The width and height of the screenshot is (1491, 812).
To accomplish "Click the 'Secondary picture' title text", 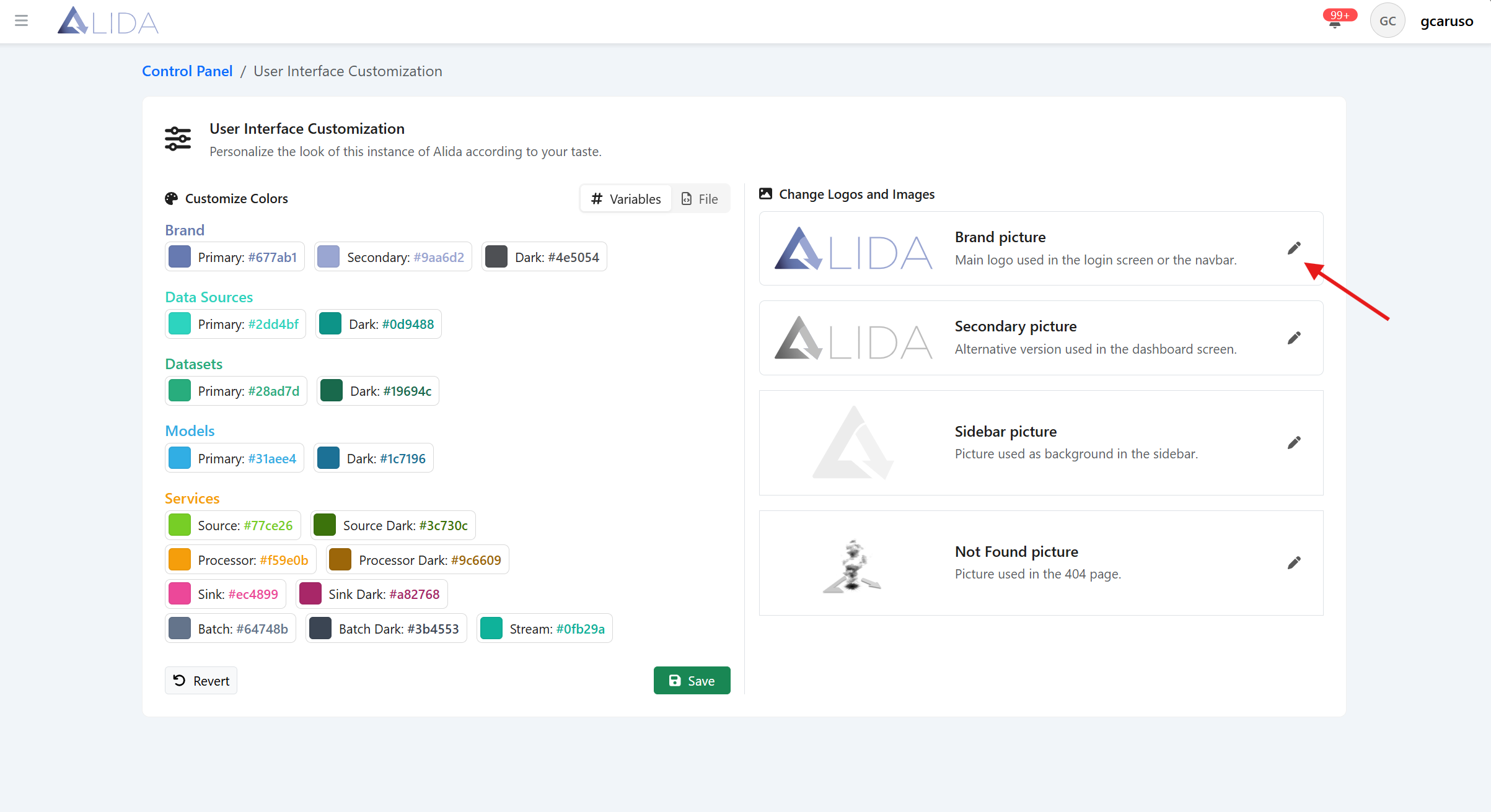I will coord(1016,326).
